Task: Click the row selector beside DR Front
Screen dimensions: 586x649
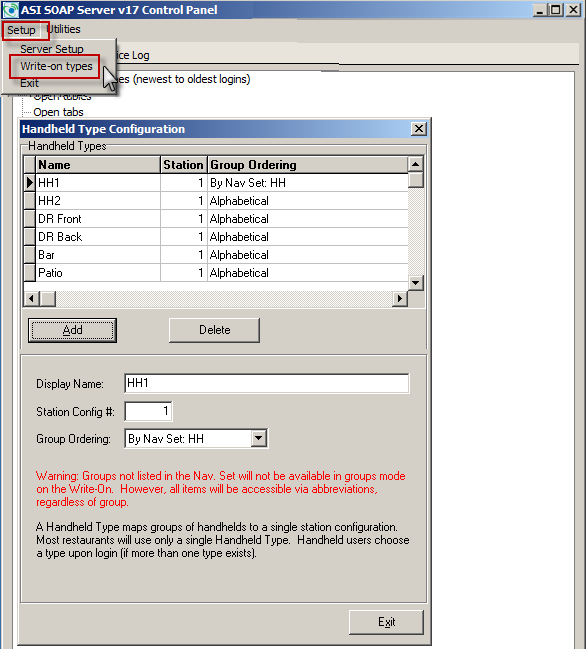Action: [x=30, y=219]
